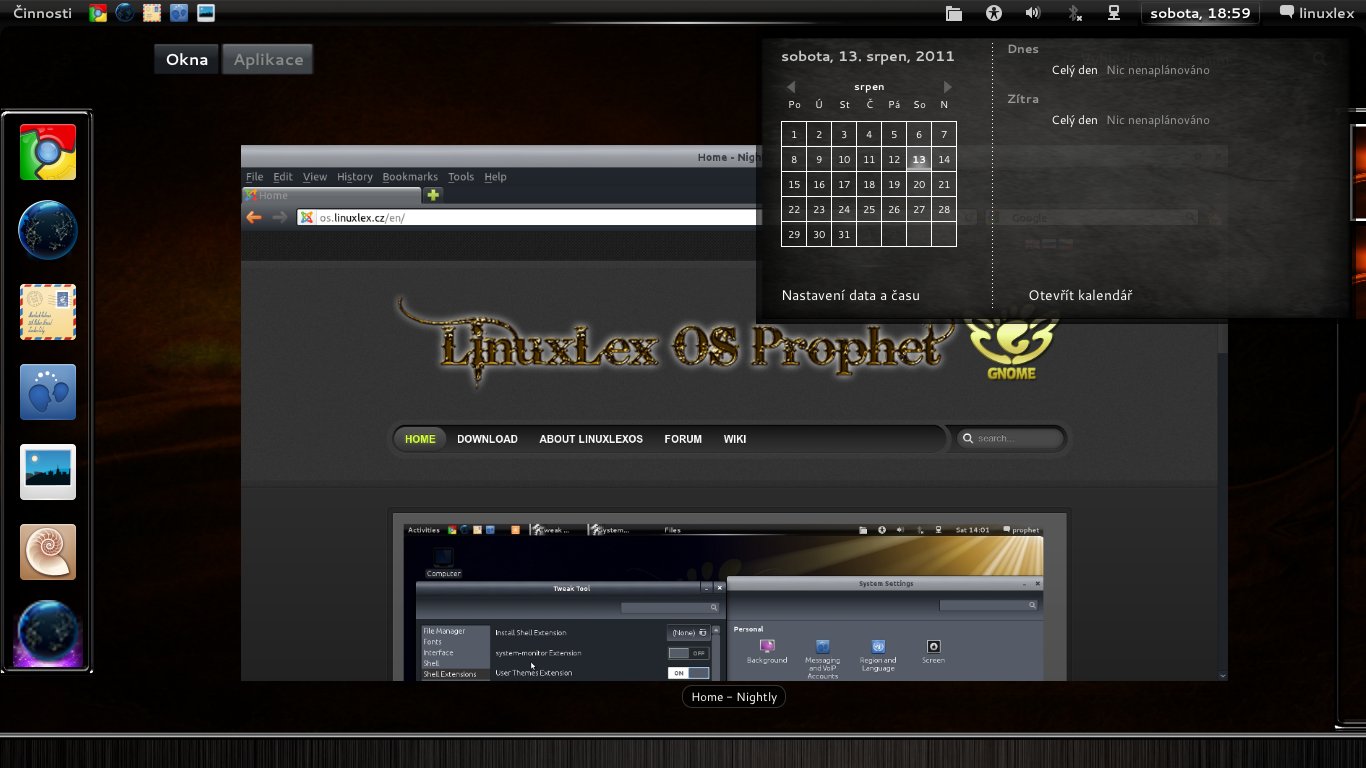Screen dimensions: 1366x768
Task: Launch Google Chrome from the dash
Action: coord(48,152)
